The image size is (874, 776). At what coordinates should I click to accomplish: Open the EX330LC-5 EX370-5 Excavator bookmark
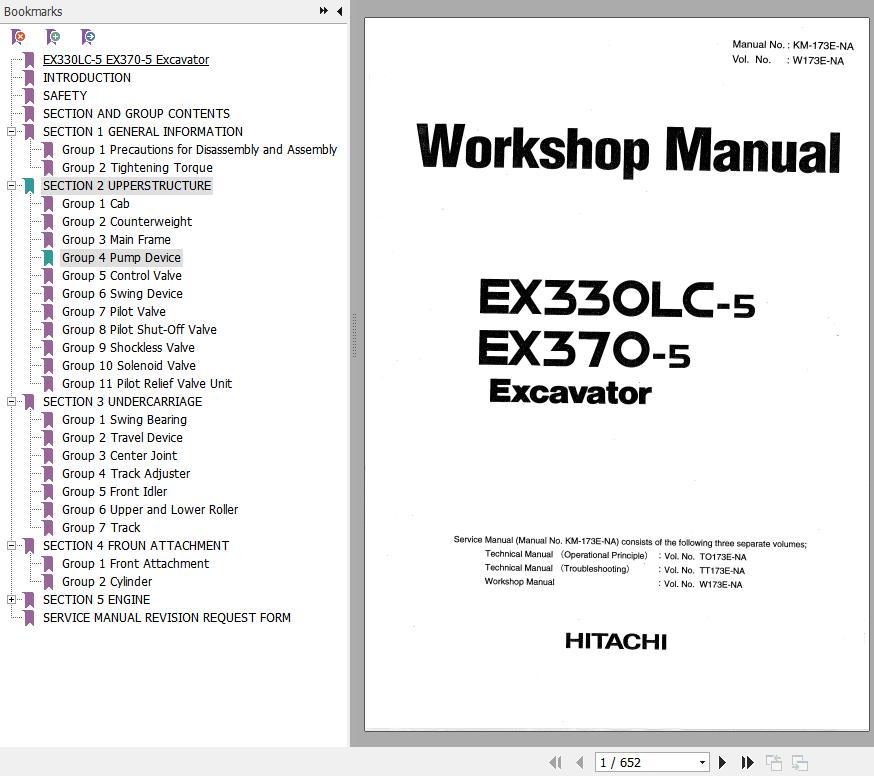click(x=126, y=60)
